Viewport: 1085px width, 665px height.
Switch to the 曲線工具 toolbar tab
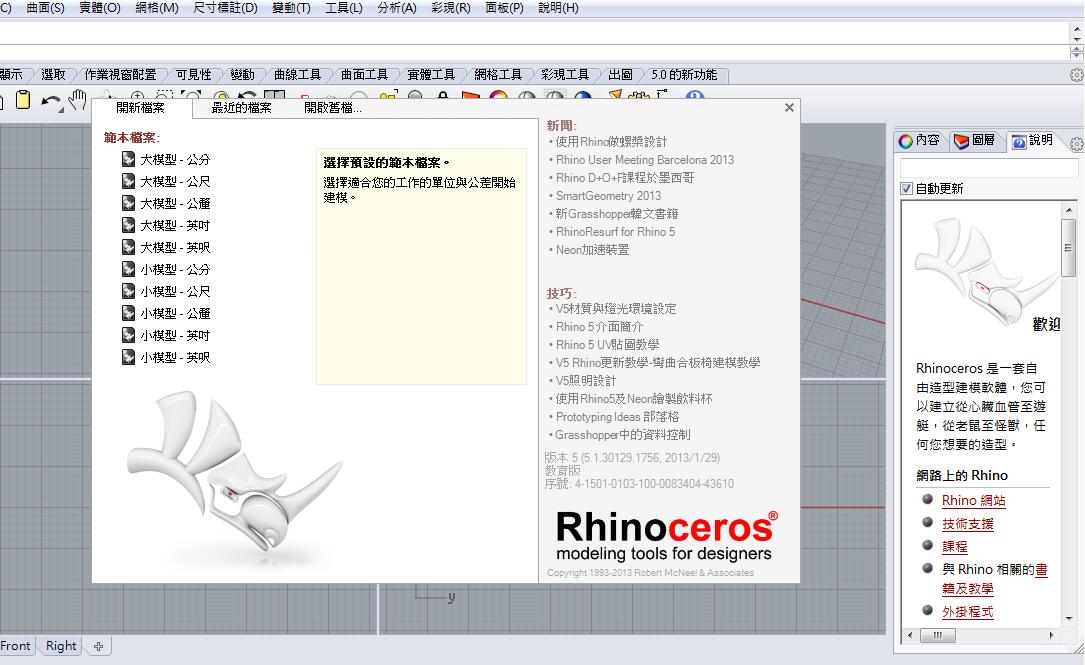click(297, 75)
